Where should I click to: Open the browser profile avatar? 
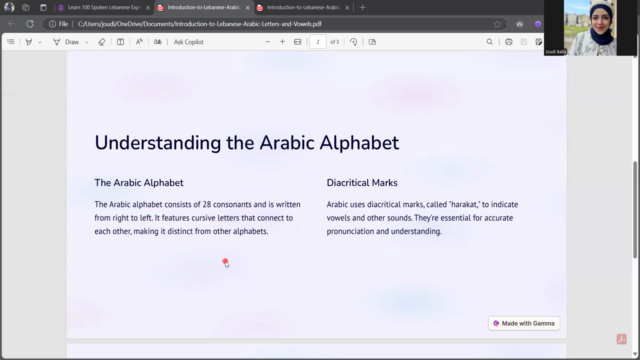(x=9, y=7)
